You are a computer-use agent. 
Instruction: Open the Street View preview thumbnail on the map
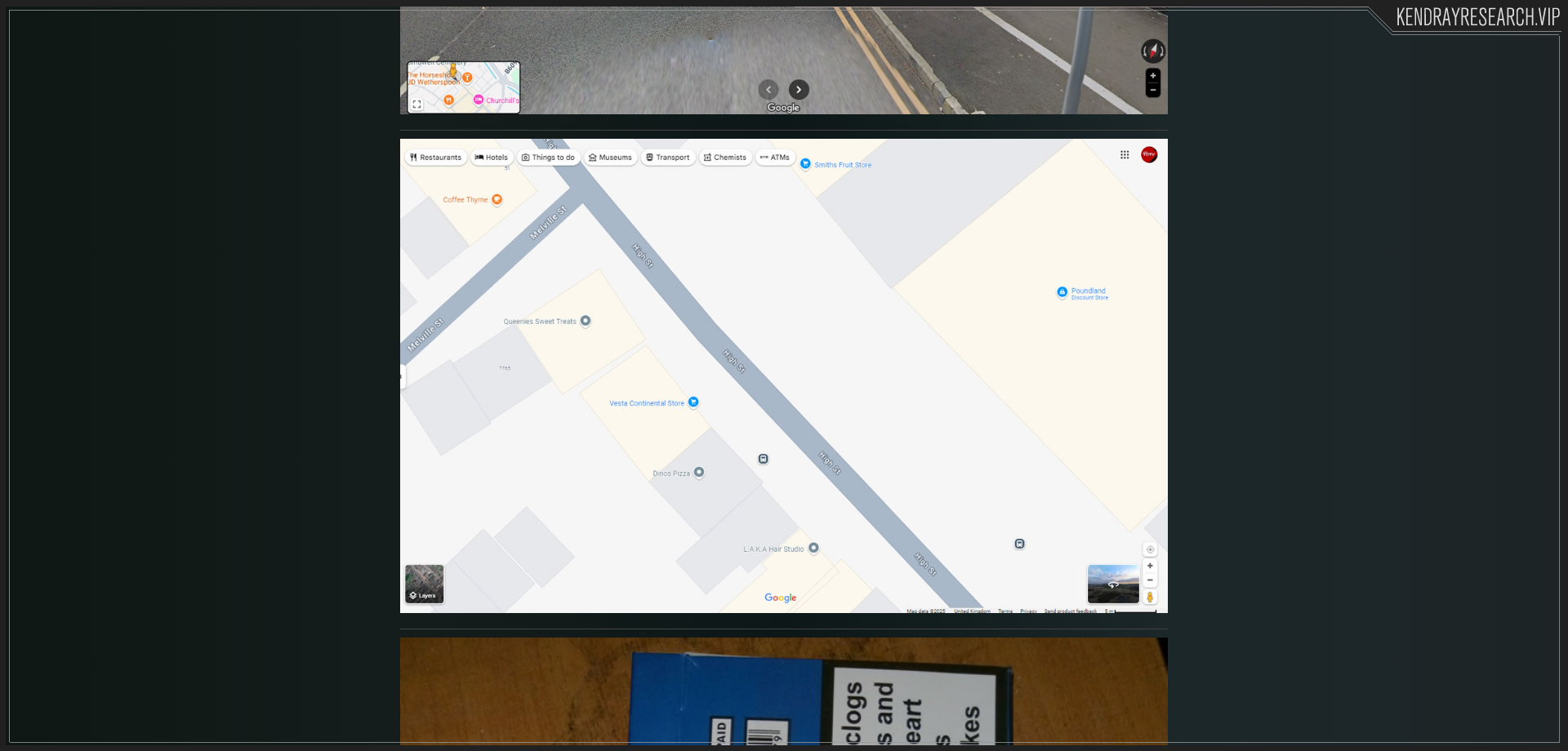point(1113,584)
